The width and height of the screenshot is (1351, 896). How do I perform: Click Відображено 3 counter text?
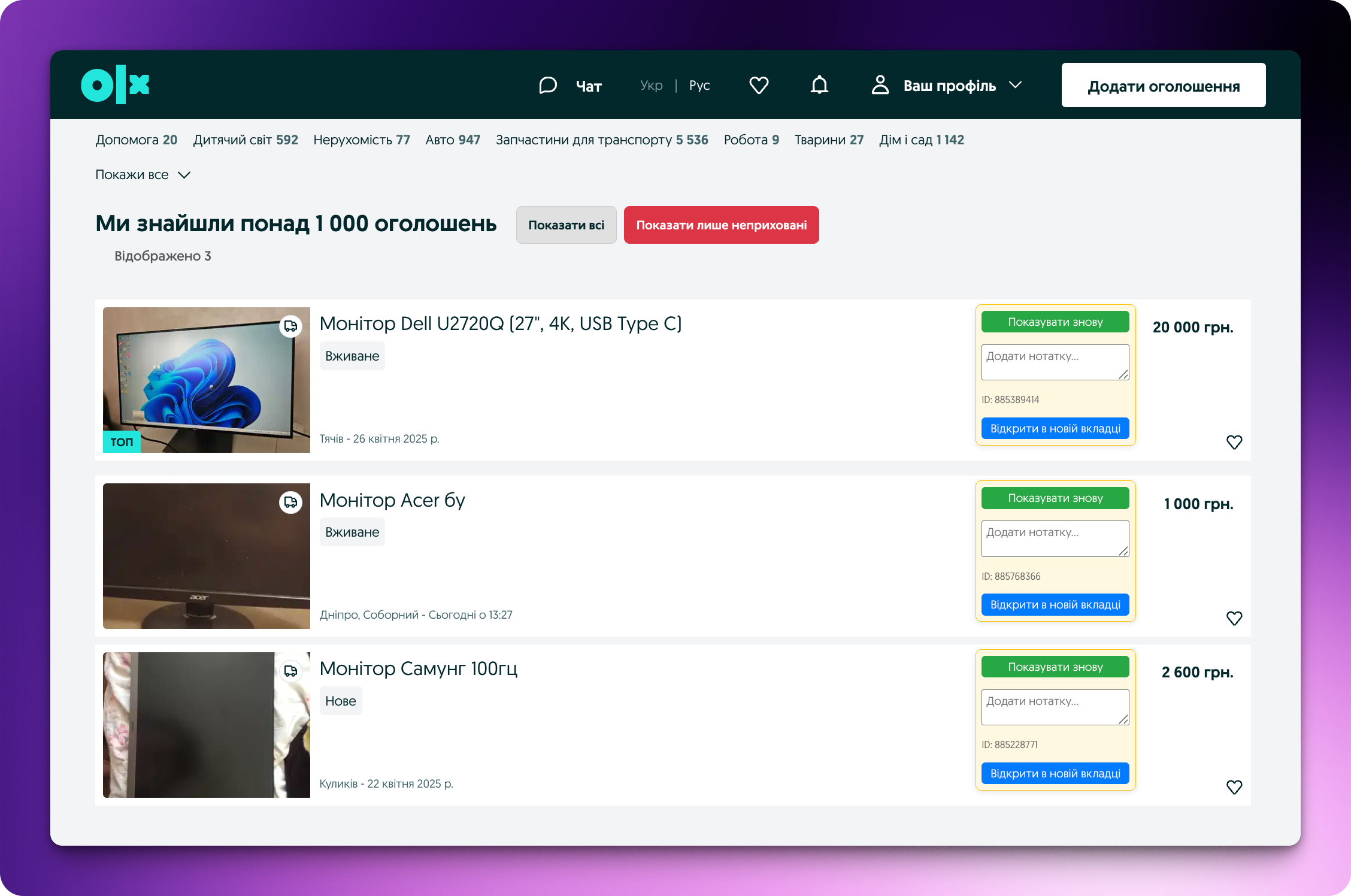click(163, 256)
